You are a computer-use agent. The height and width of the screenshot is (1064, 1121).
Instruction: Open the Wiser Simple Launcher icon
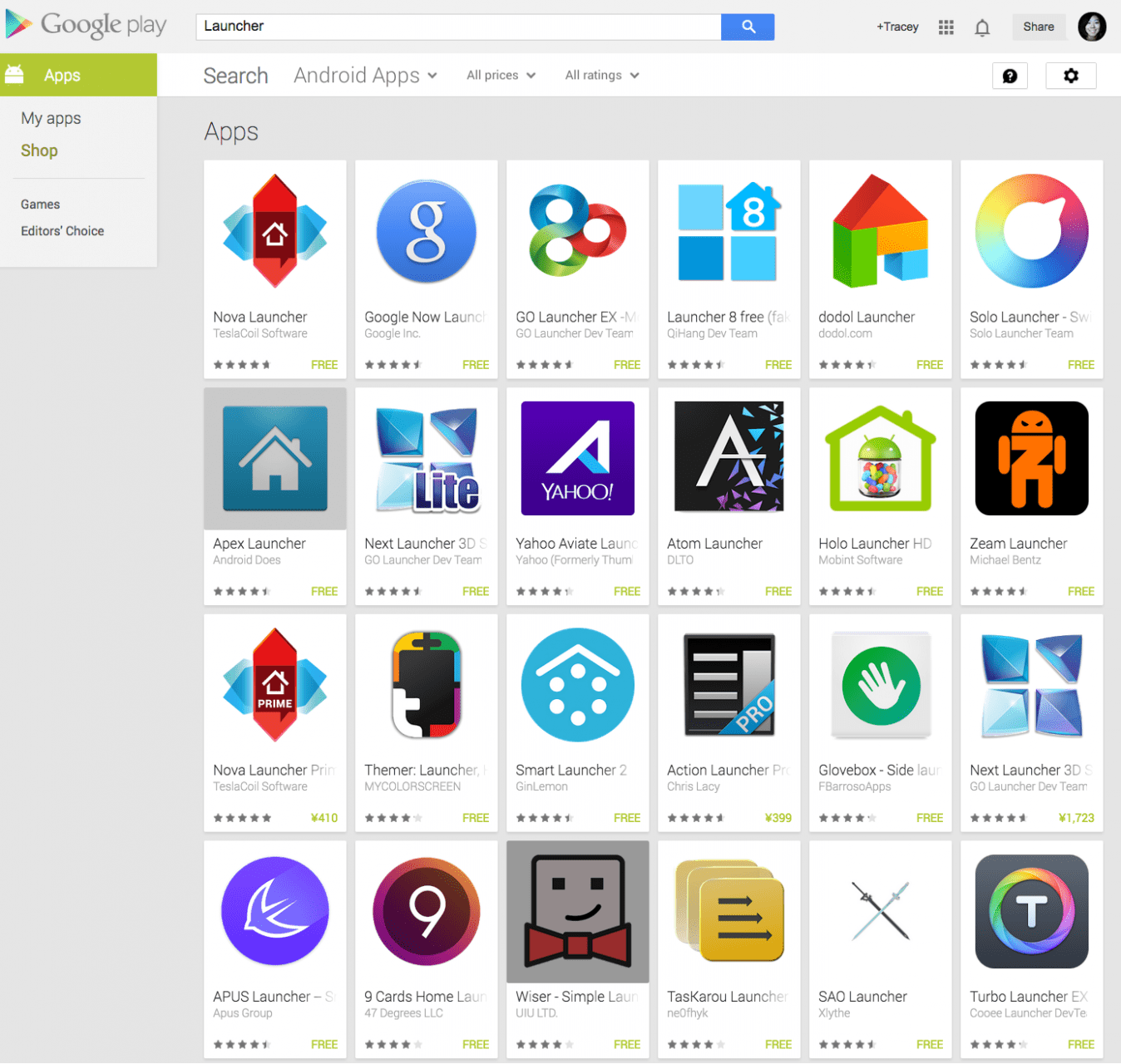[578, 911]
